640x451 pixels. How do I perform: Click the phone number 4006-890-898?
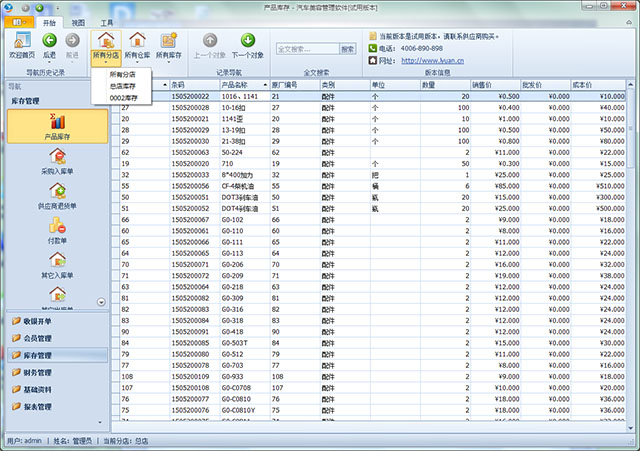[x=422, y=48]
